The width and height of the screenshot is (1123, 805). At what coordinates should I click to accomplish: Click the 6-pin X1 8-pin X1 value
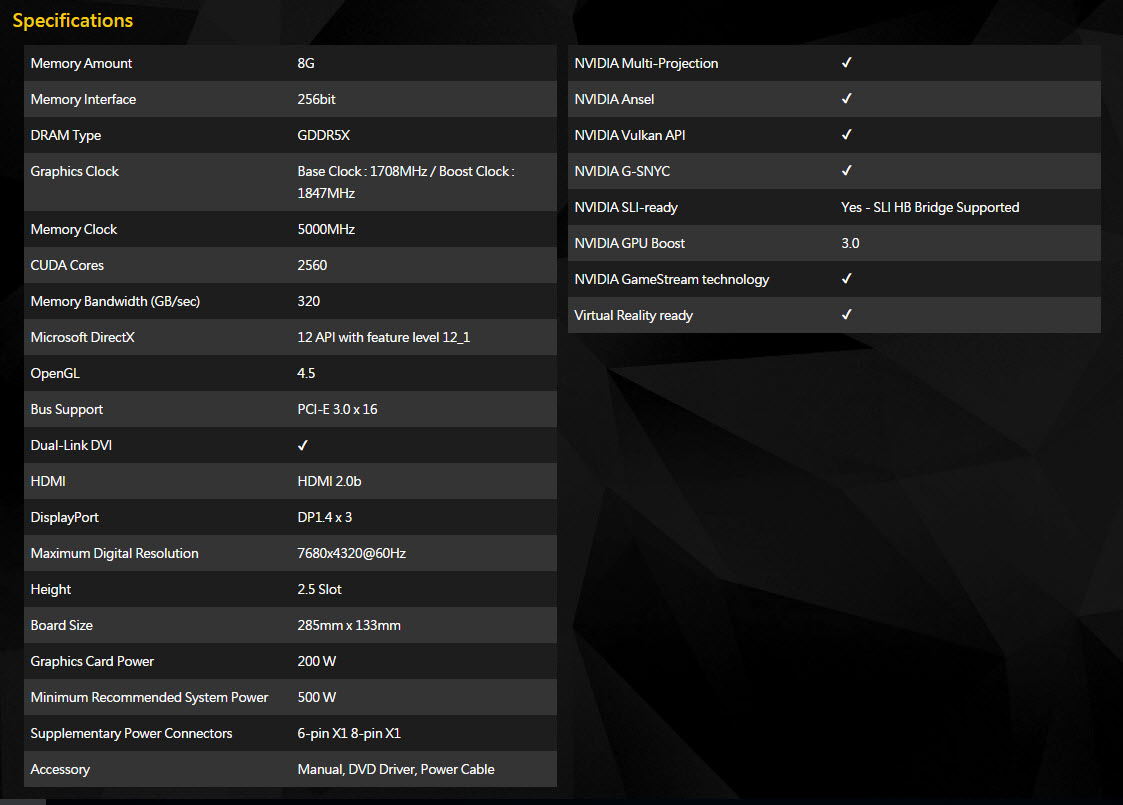tap(349, 733)
